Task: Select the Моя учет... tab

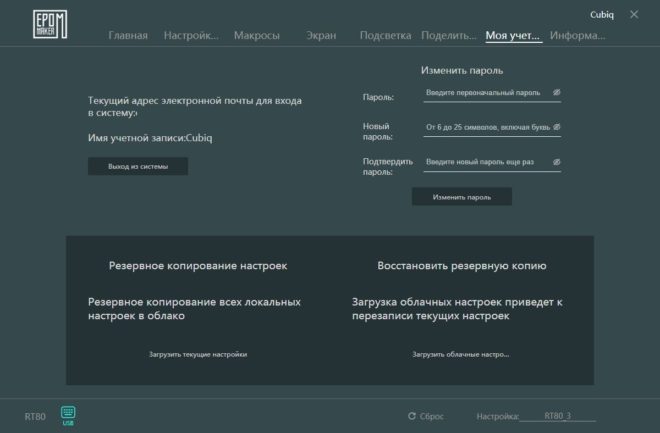Action: (513, 35)
